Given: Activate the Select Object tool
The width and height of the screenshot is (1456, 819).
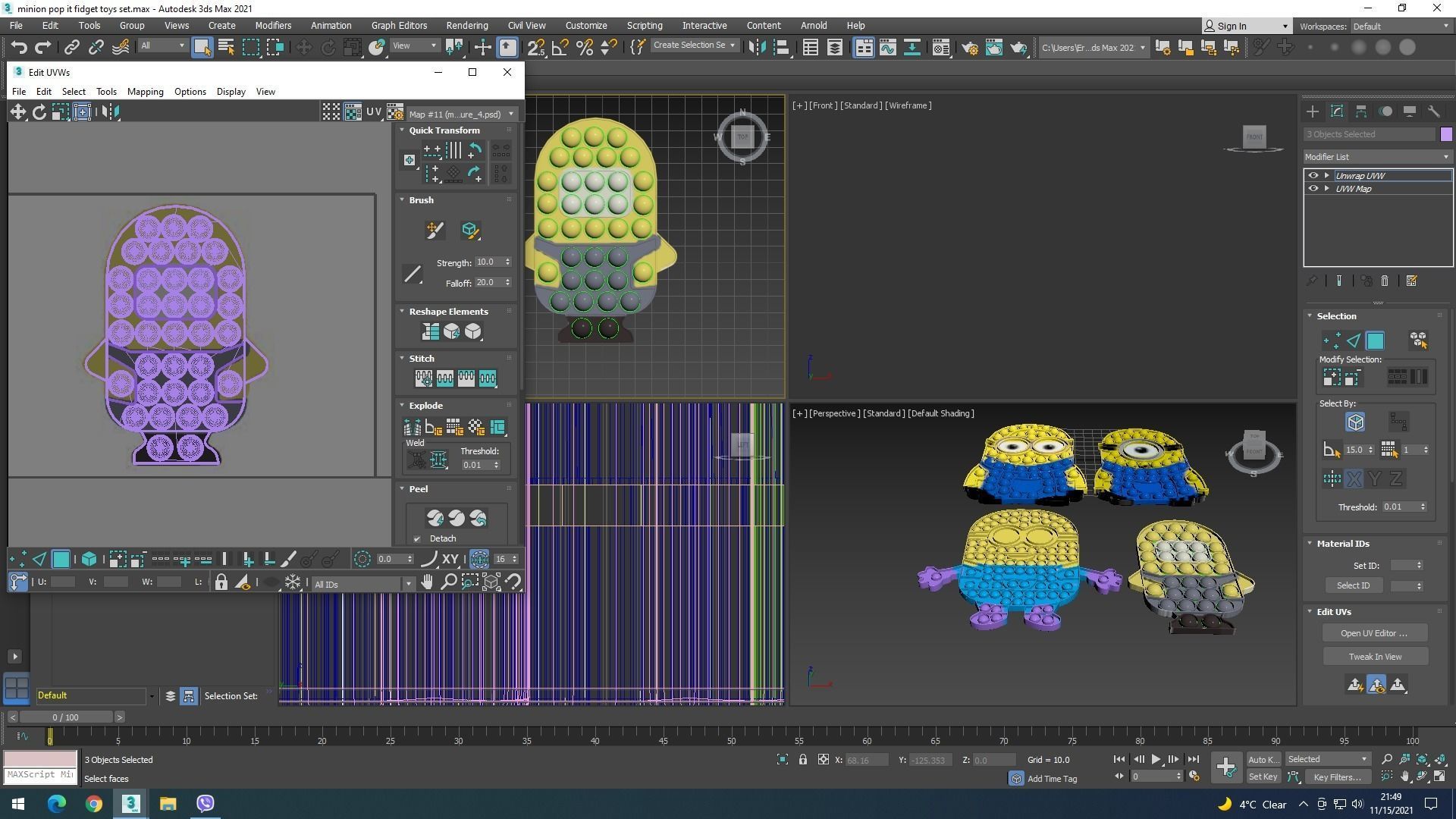Looking at the screenshot, I should coord(202,47).
